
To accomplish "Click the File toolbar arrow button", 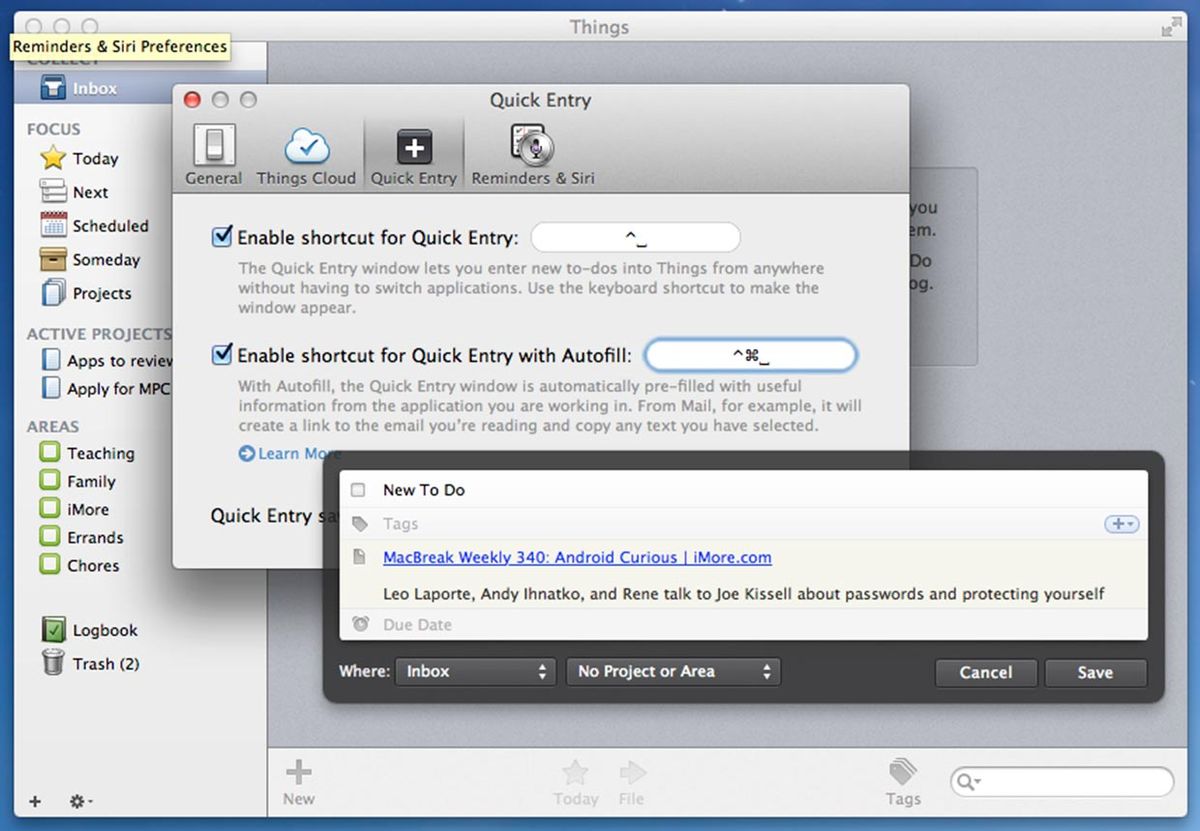I will pyautogui.click(x=632, y=783).
